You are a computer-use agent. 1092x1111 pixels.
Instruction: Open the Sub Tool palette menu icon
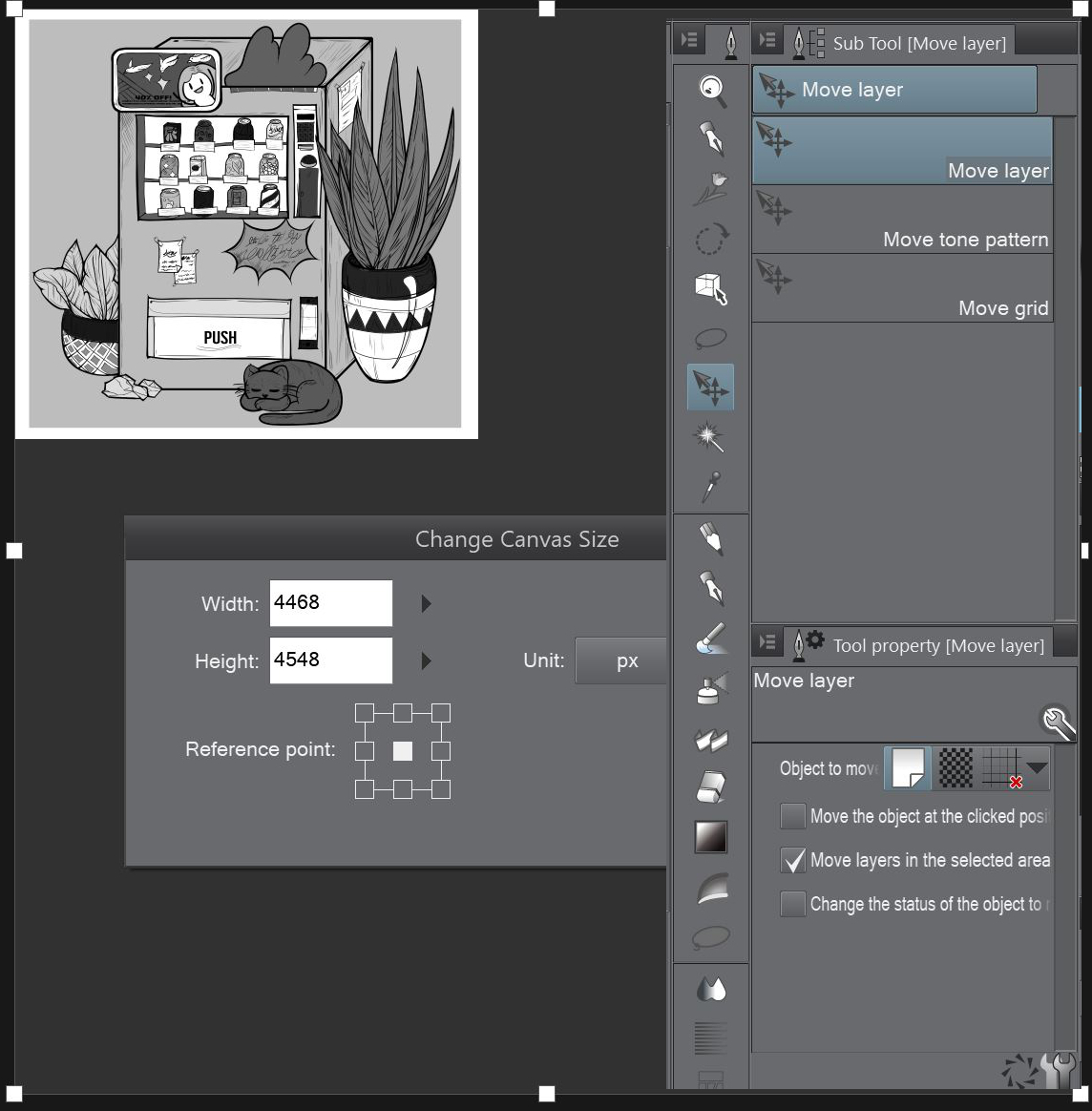click(767, 40)
